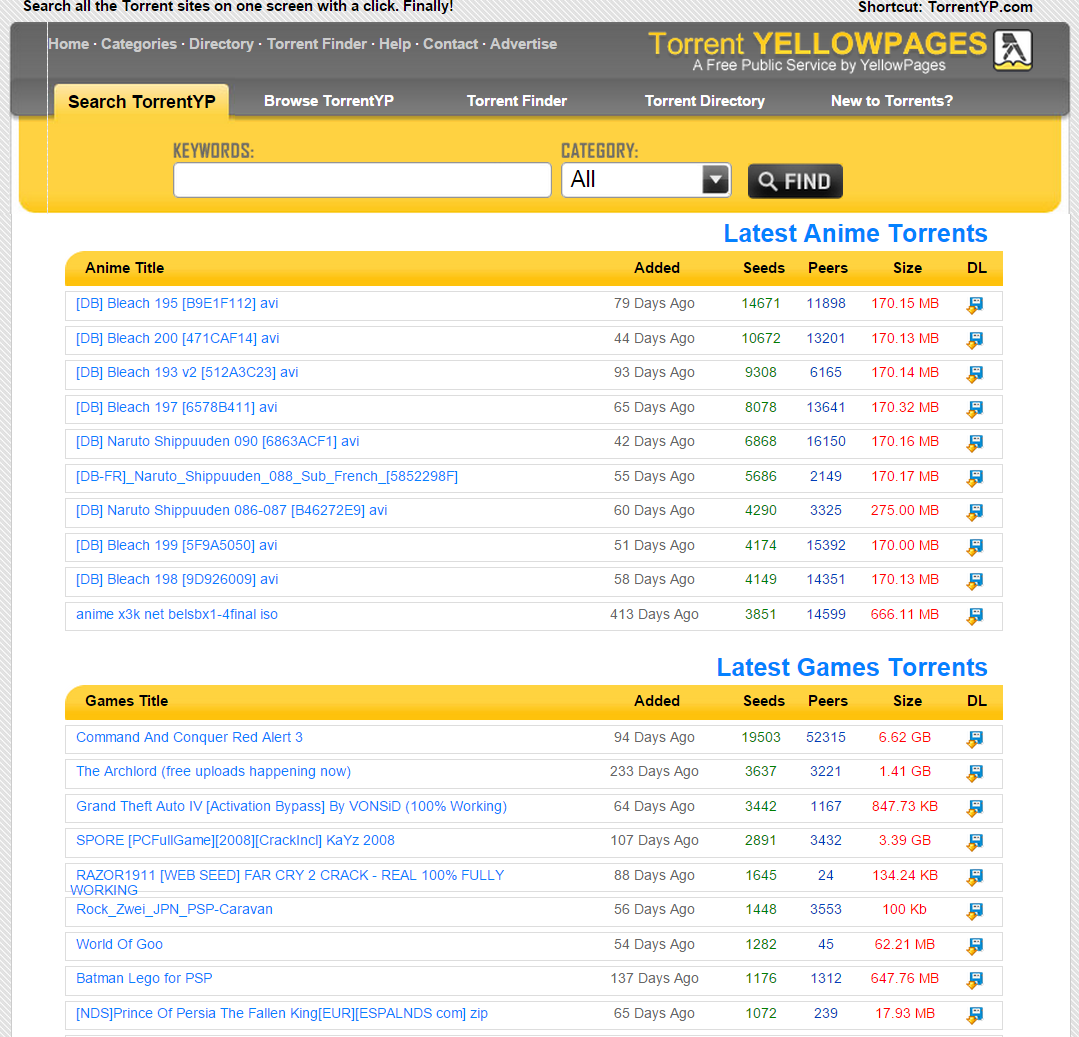Click DL icon for World Of Goo
The height and width of the screenshot is (1037, 1079).
975,946
